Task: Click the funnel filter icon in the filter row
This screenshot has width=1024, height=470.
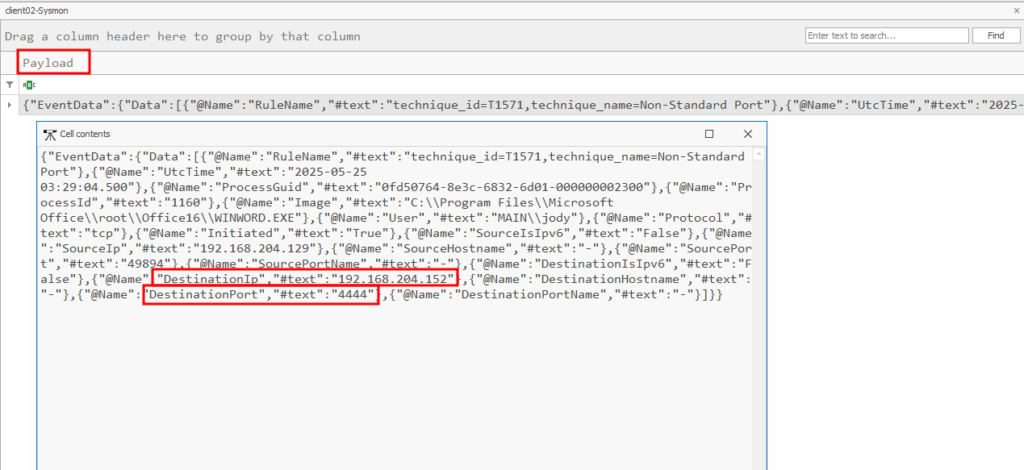Action: [x=10, y=85]
